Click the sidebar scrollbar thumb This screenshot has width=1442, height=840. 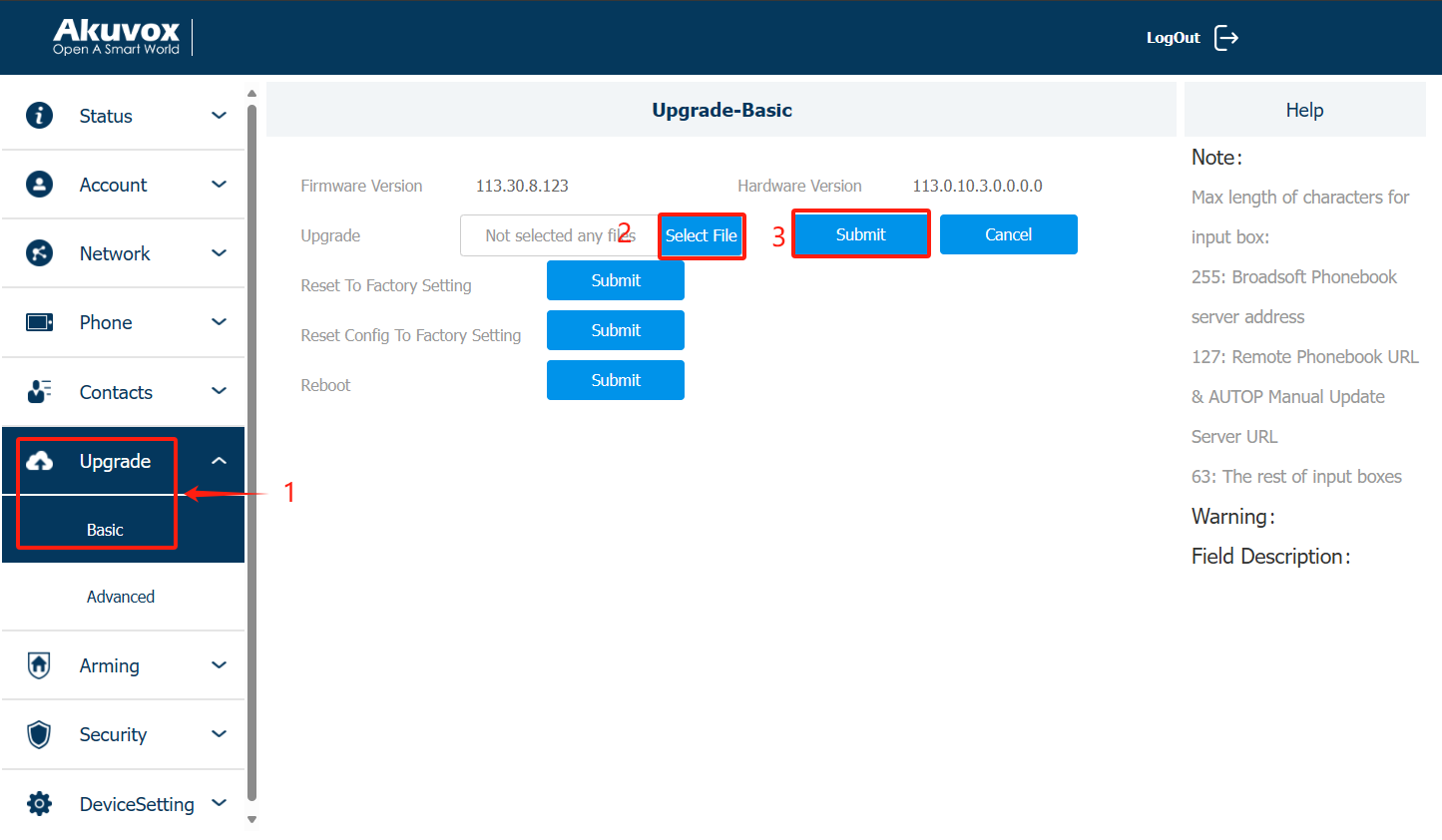click(251, 452)
